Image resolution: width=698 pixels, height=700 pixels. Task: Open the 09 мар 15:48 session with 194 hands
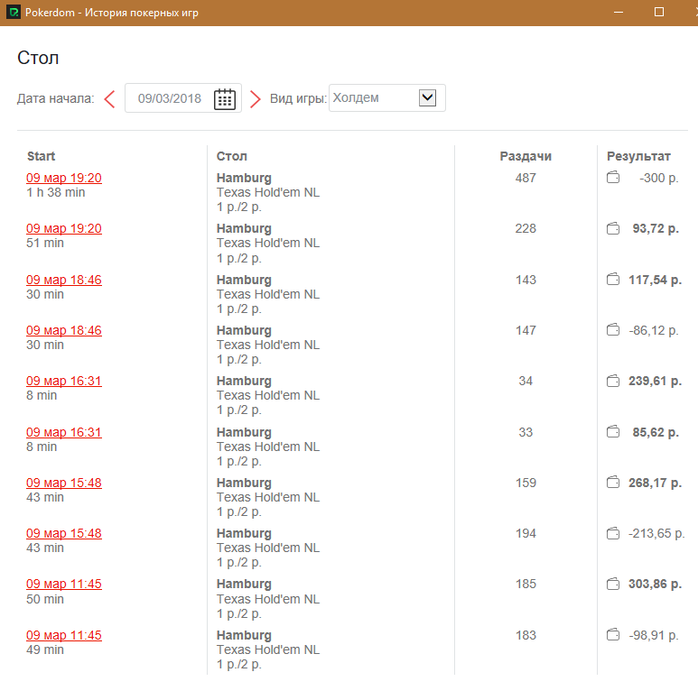64,533
